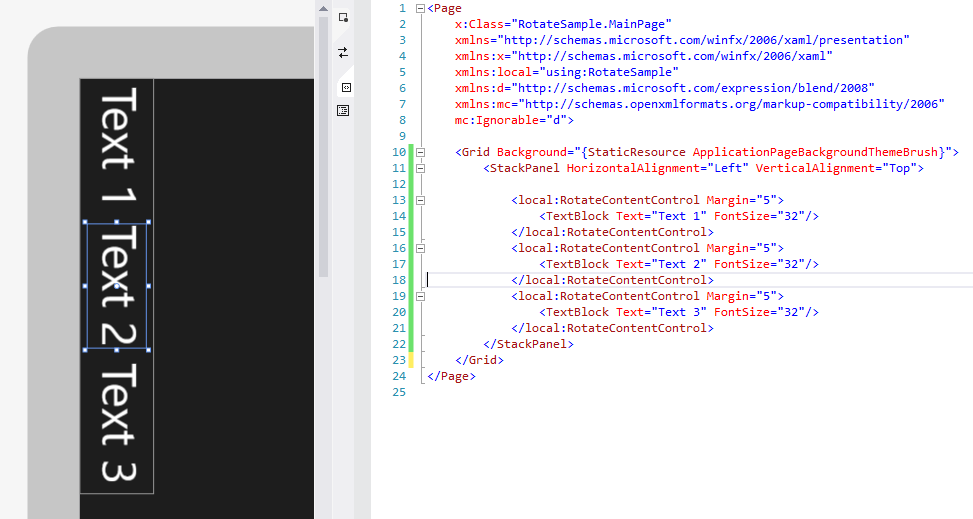The height and width of the screenshot is (519, 973).
Task: Click ApplicationPageBackgroundThemeBrush in Grid tag
Action: point(815,152)
